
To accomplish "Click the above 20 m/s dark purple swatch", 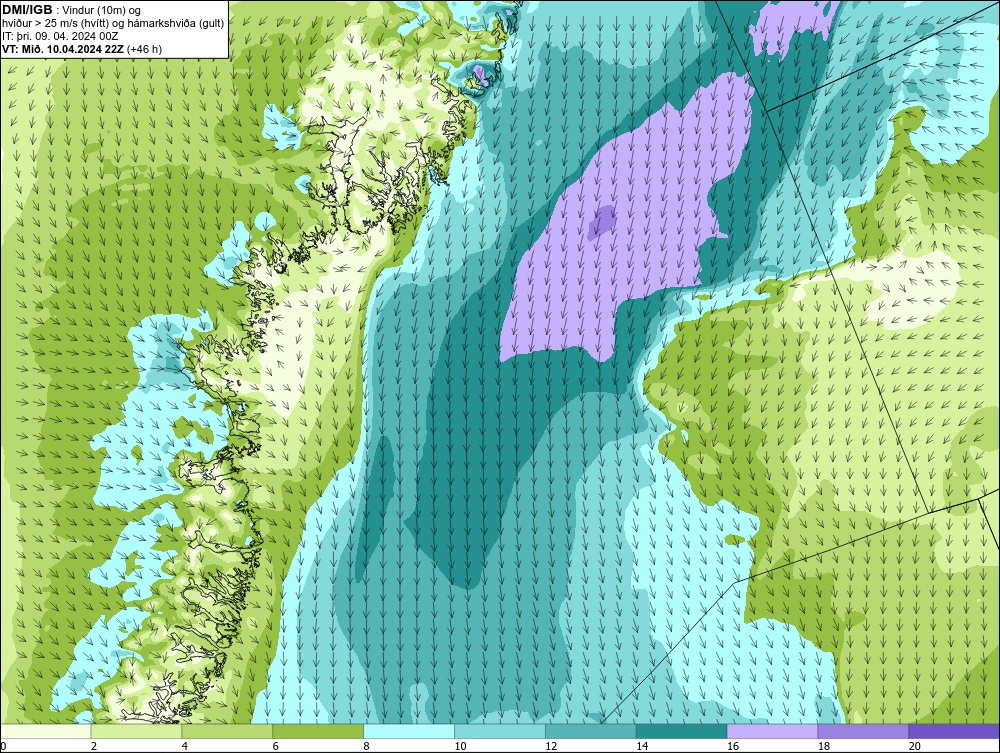I will coord(954,731).
